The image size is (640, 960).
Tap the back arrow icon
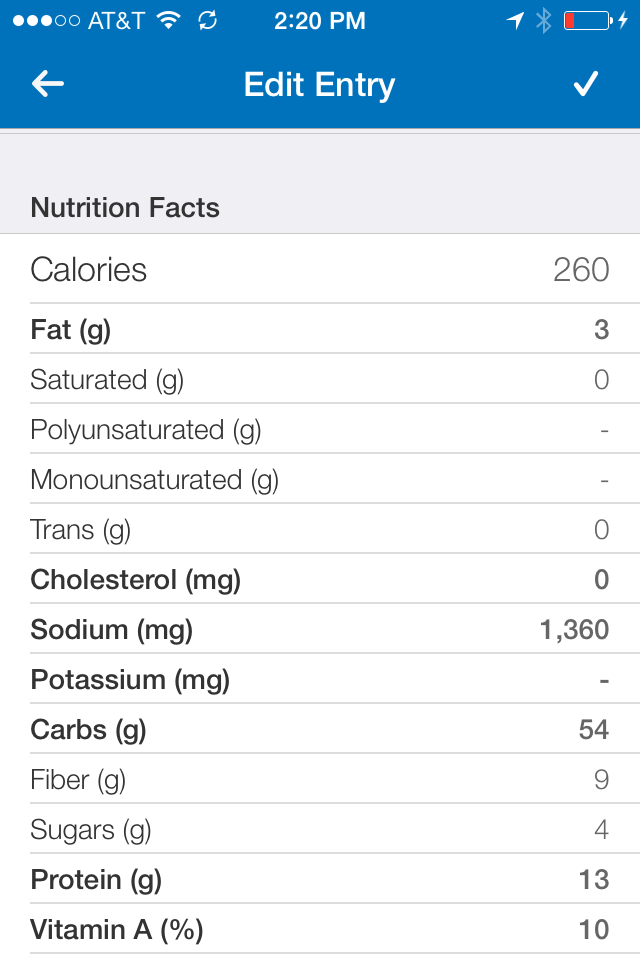coord(48,85)
